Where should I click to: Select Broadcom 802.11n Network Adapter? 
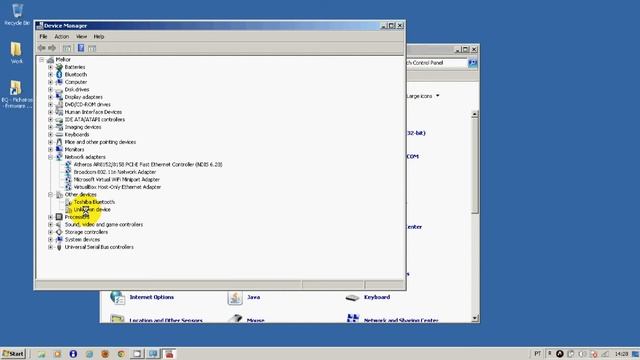[115, 172]
